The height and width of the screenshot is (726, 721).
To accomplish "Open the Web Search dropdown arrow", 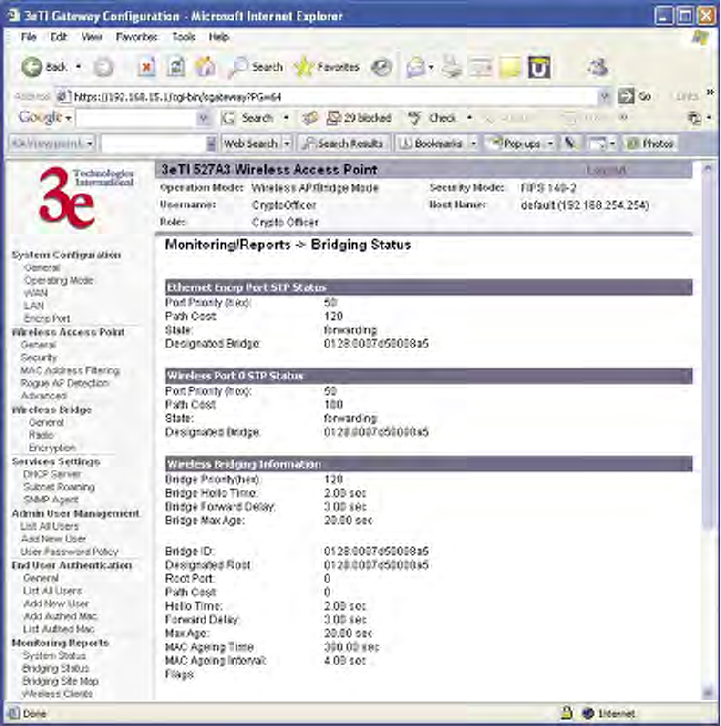I will pyautogui.click(x=287, y=144).
